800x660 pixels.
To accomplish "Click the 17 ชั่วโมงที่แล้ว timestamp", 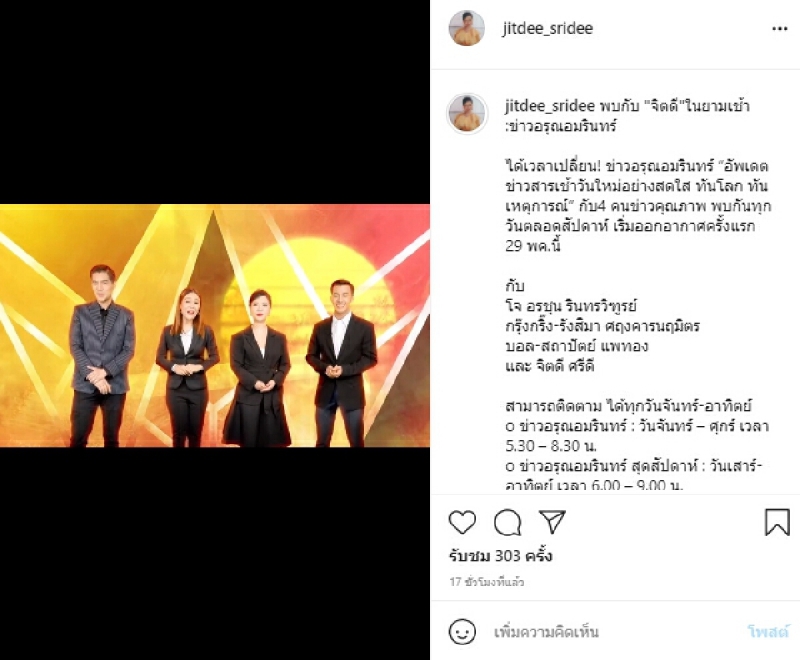I will coord(487,582).
